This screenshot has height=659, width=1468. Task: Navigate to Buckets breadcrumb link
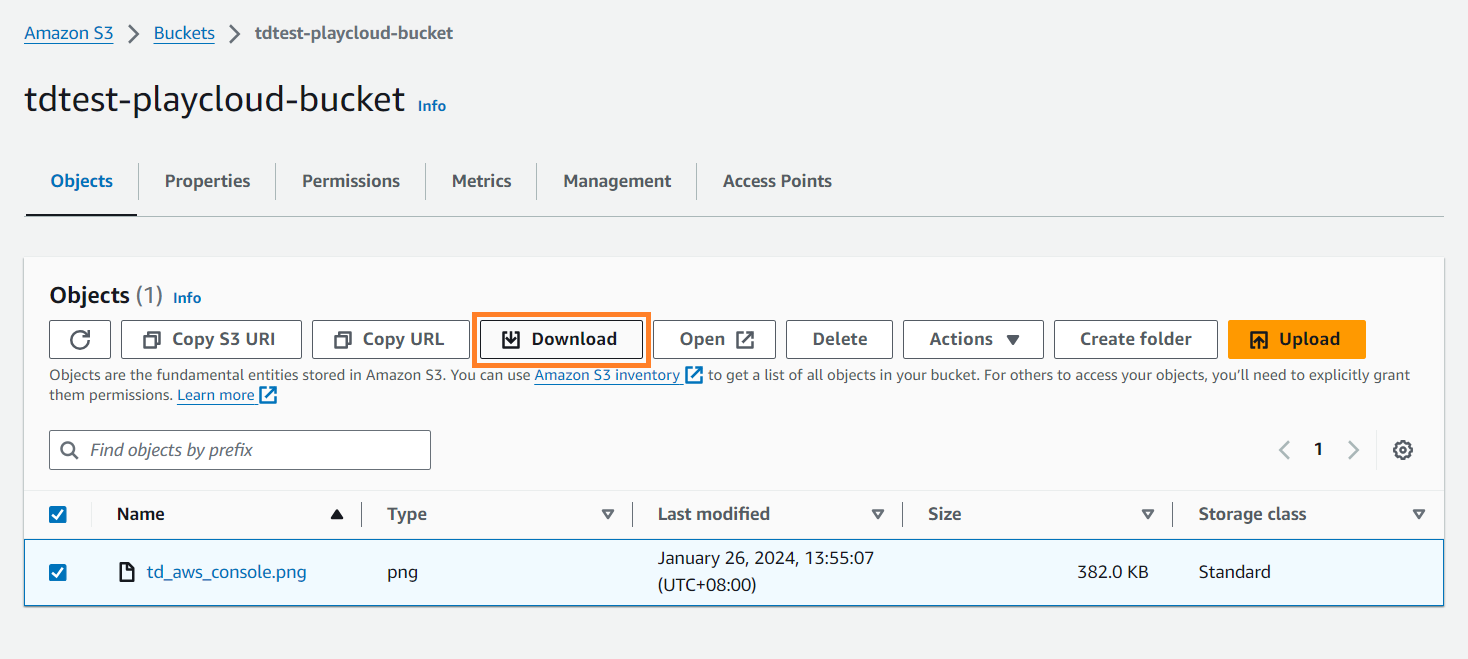184,33
